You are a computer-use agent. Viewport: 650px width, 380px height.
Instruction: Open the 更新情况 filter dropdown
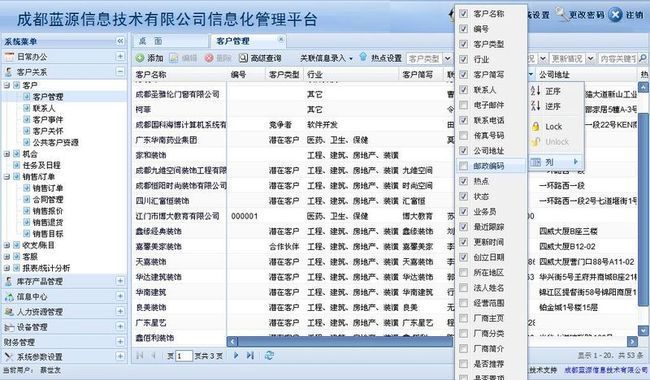point(591,58)
